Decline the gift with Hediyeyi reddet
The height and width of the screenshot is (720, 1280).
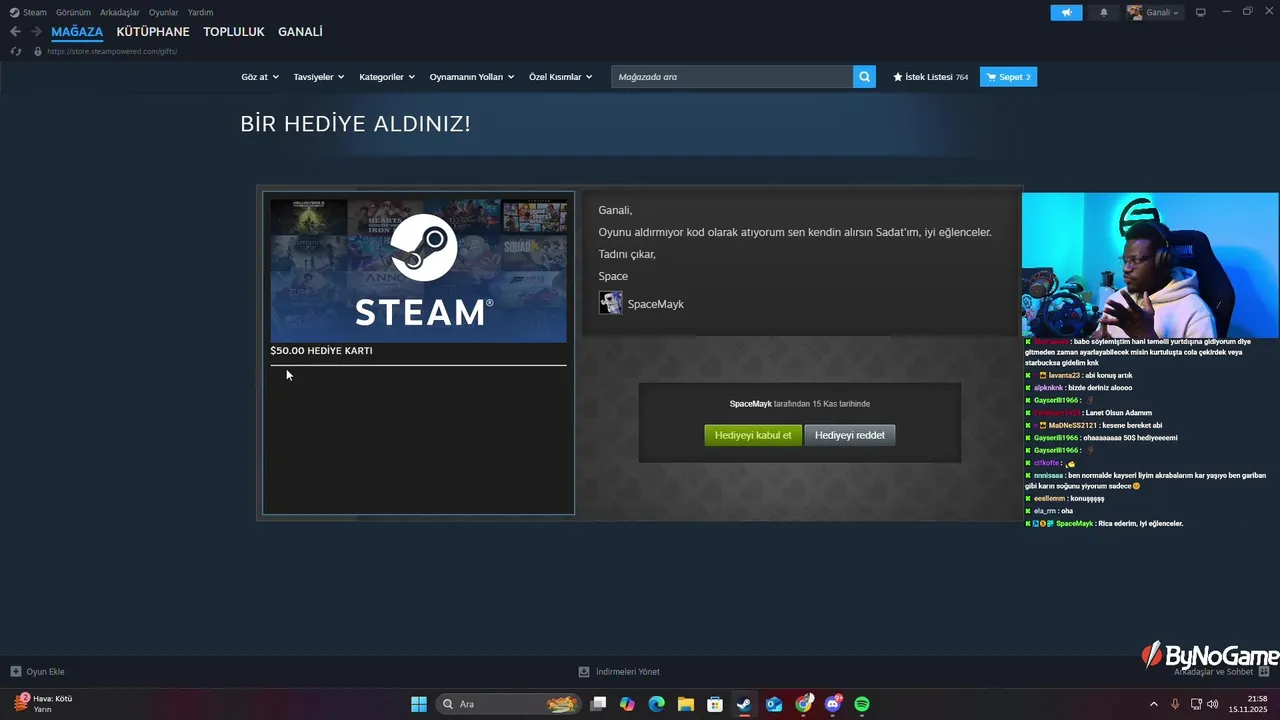[850, 435]
